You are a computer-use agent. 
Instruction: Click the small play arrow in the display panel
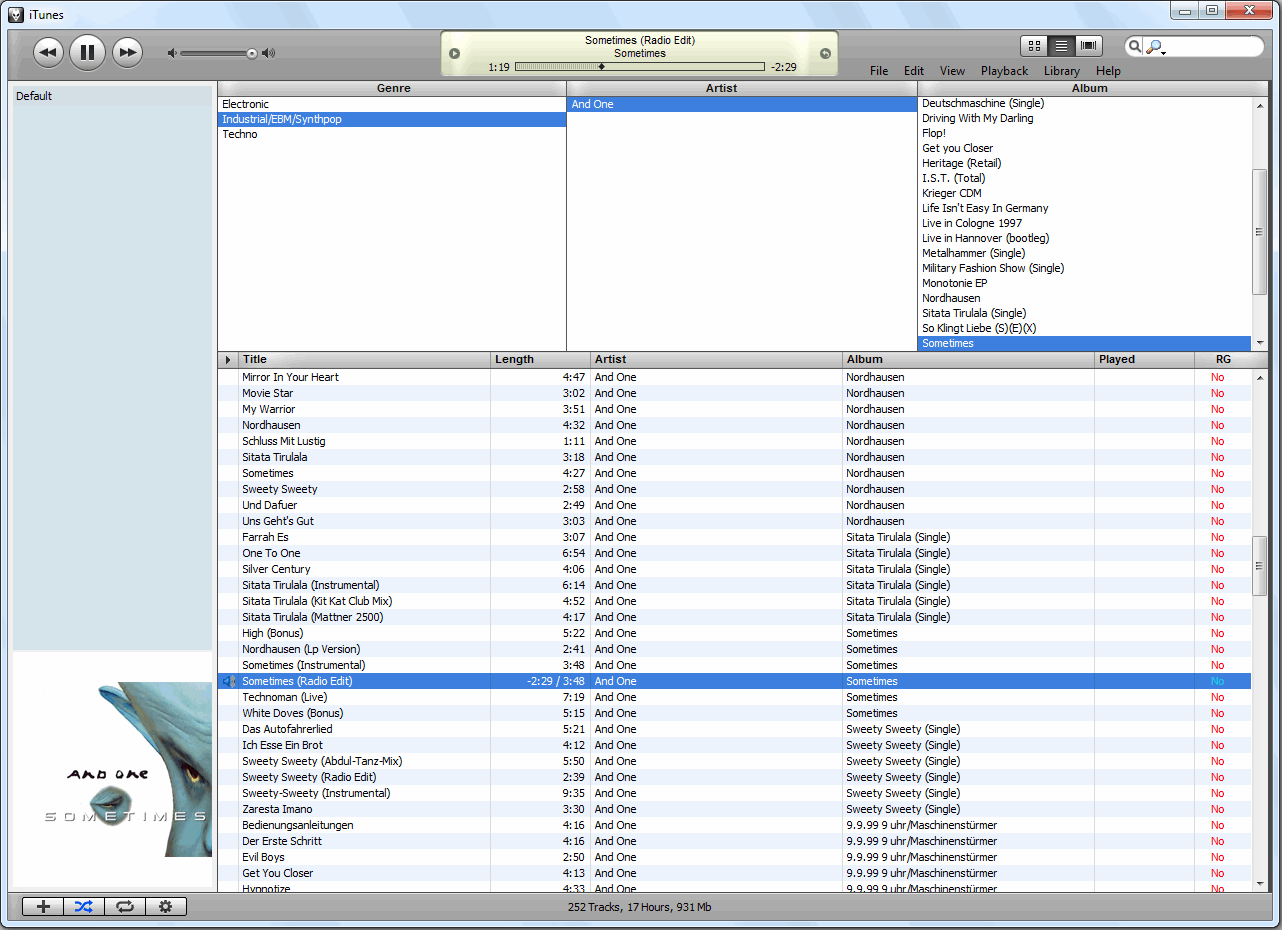[454, 53]
